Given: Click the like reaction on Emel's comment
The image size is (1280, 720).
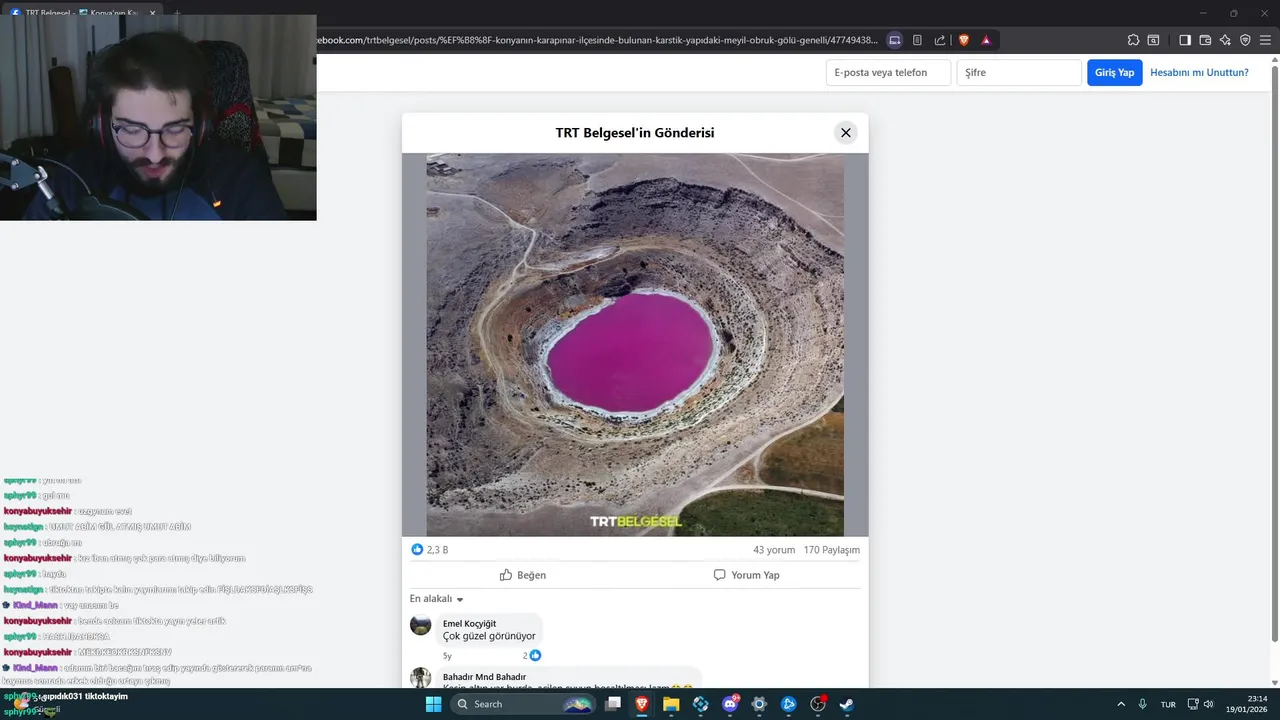Looking at the screenshot, I should click(535, 656).
